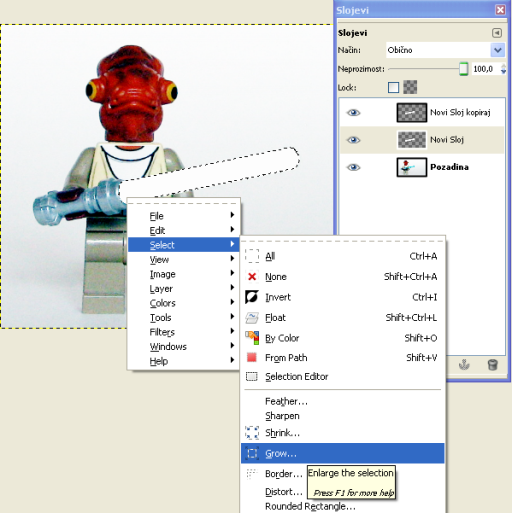Open the Help menu entry
The height and width of the screenshot is (513, 512).
(x=184, y=361)
